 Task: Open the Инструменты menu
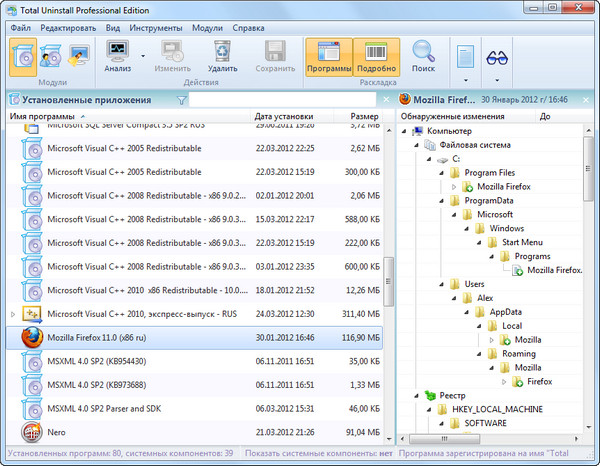coord(155,27)
